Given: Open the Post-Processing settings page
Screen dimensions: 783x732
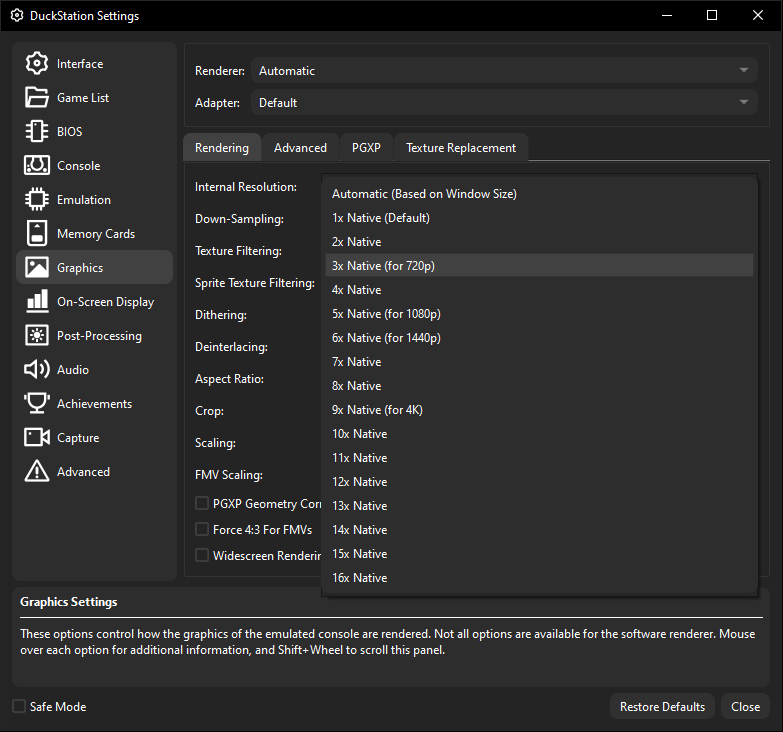Looking at the screenshot, I should (x=94, y=335).
